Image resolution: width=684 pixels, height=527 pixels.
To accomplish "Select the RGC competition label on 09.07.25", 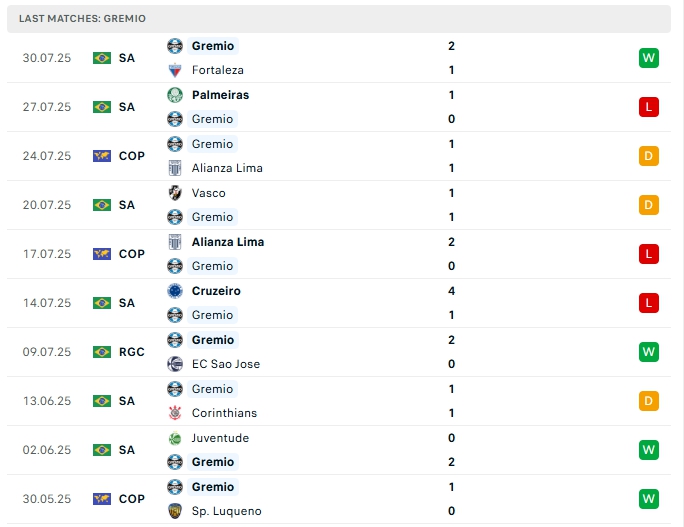I will (x=131, y=352).
